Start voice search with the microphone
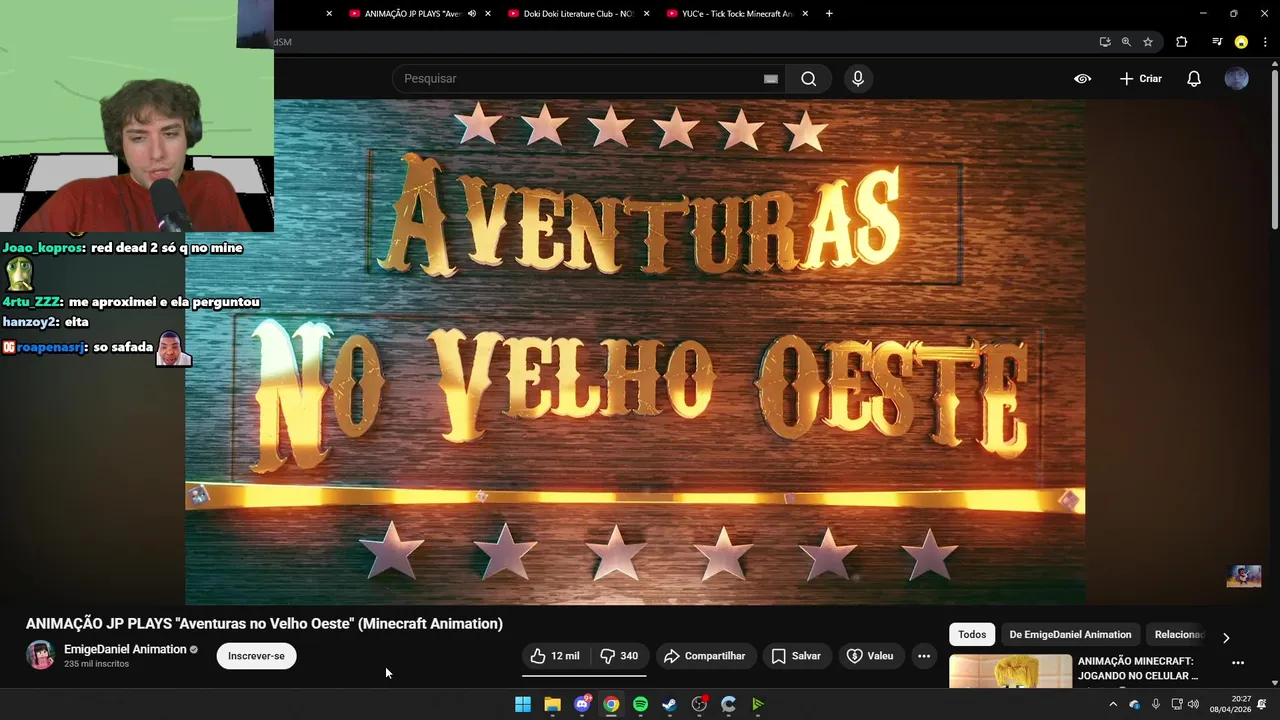The image size is (1280, 720). (x=858, y=79)
